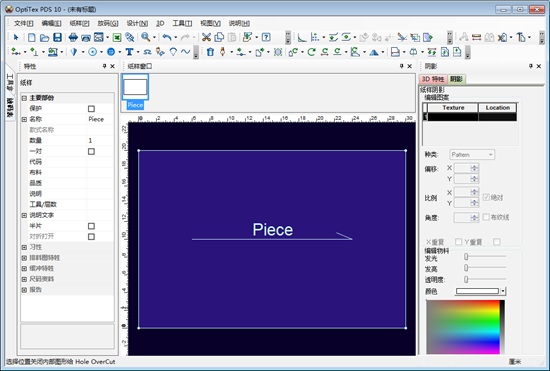Adjust the 发光 slider
Image resolution: width=550 pixels, height=371 pixels.
pos(466,257)
